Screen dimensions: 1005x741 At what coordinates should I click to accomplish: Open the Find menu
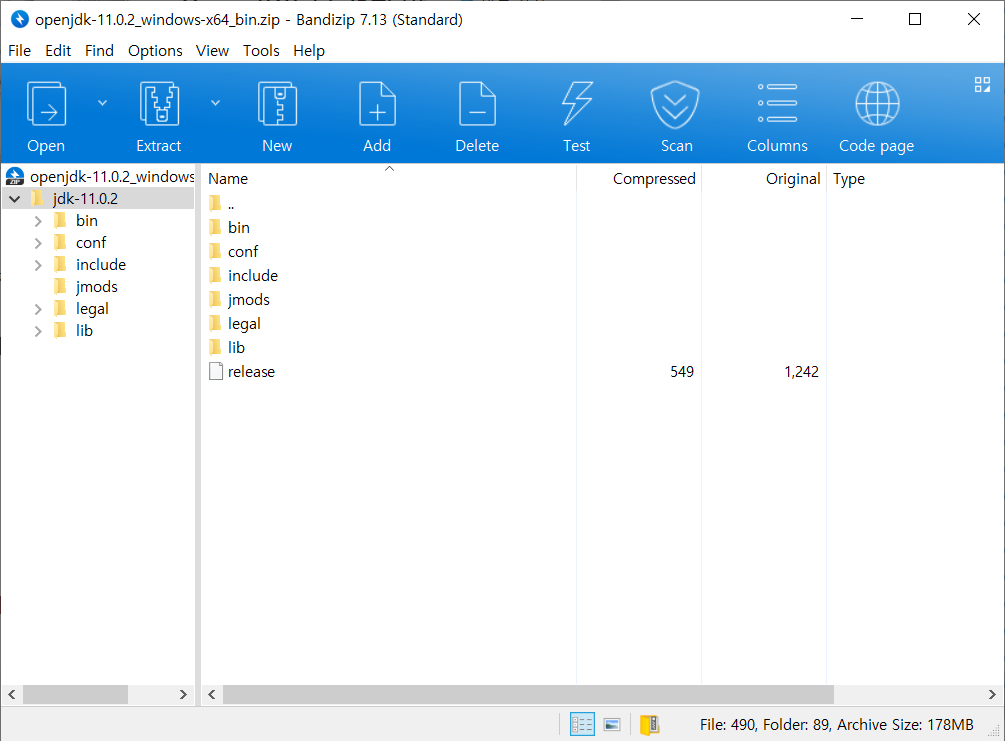(99, 51)
